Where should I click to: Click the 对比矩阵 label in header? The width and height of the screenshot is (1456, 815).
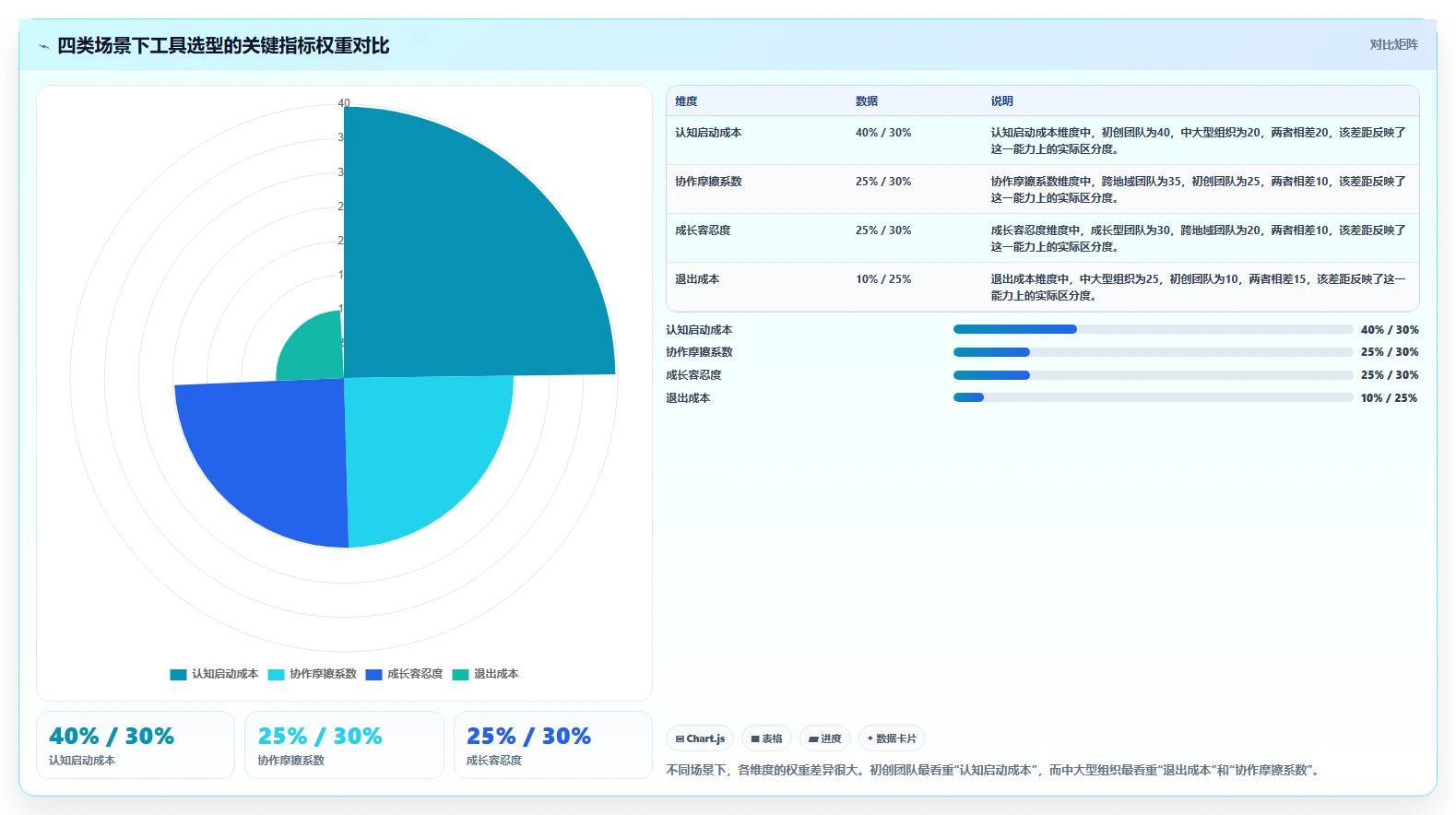1393,44
